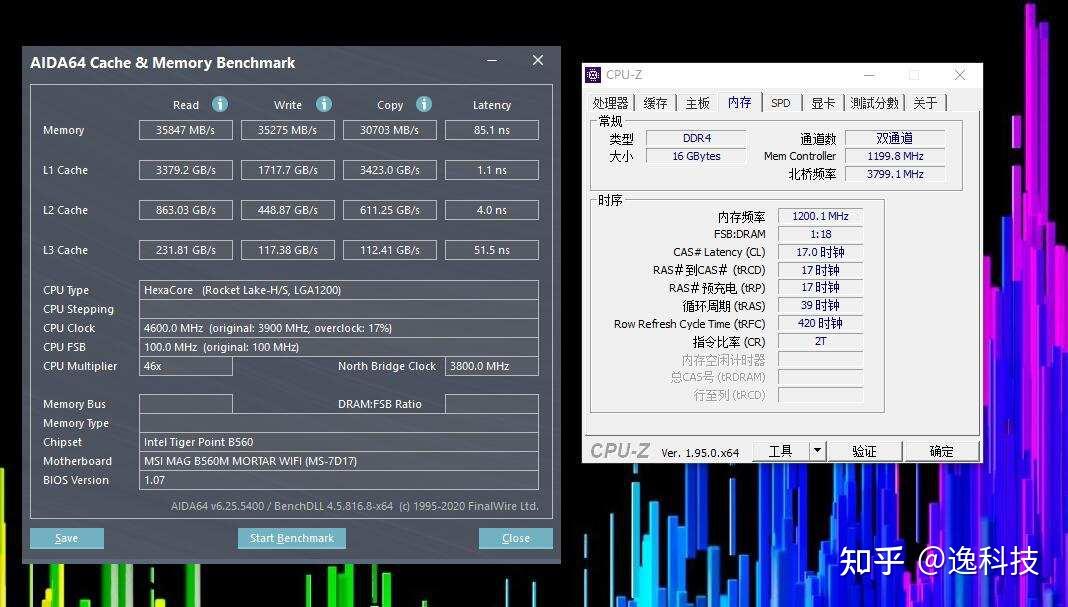Click the CPU Multiplier field showing 46x
1068x607 pixels.
(x=185, y=366)
